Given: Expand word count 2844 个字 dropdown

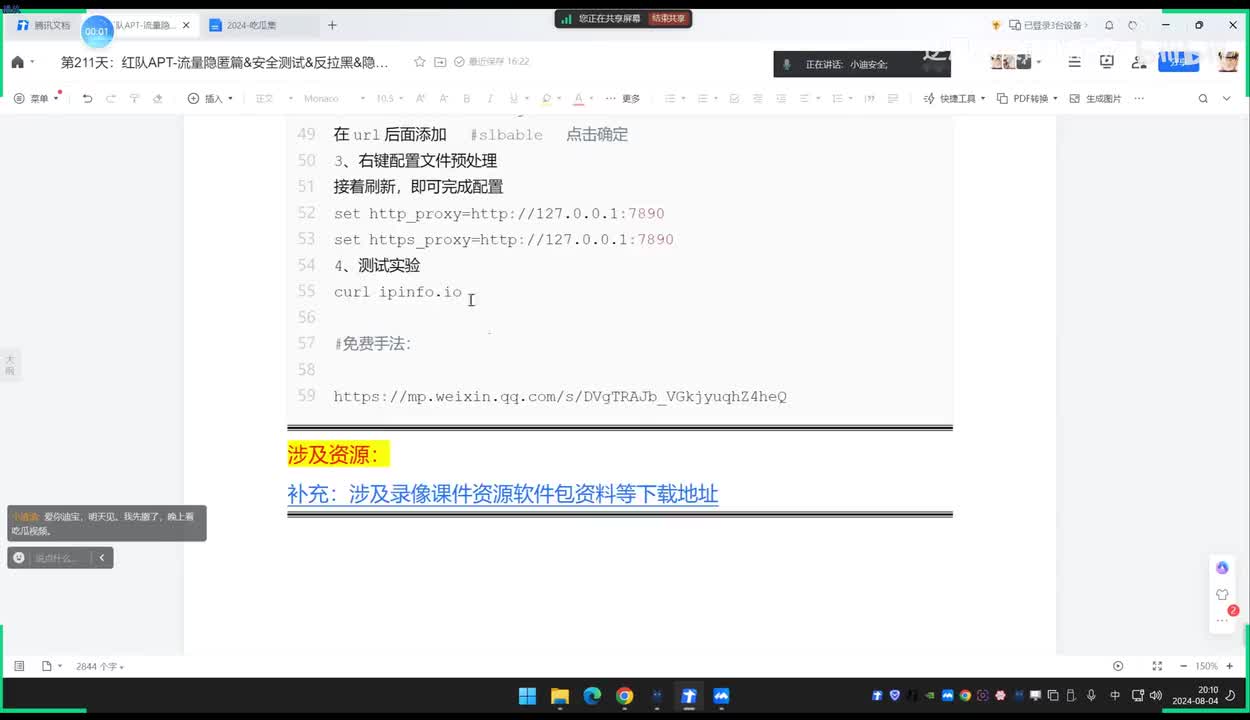Looking at the screenshot, I should pyautogui.click(x=100, y=666).
